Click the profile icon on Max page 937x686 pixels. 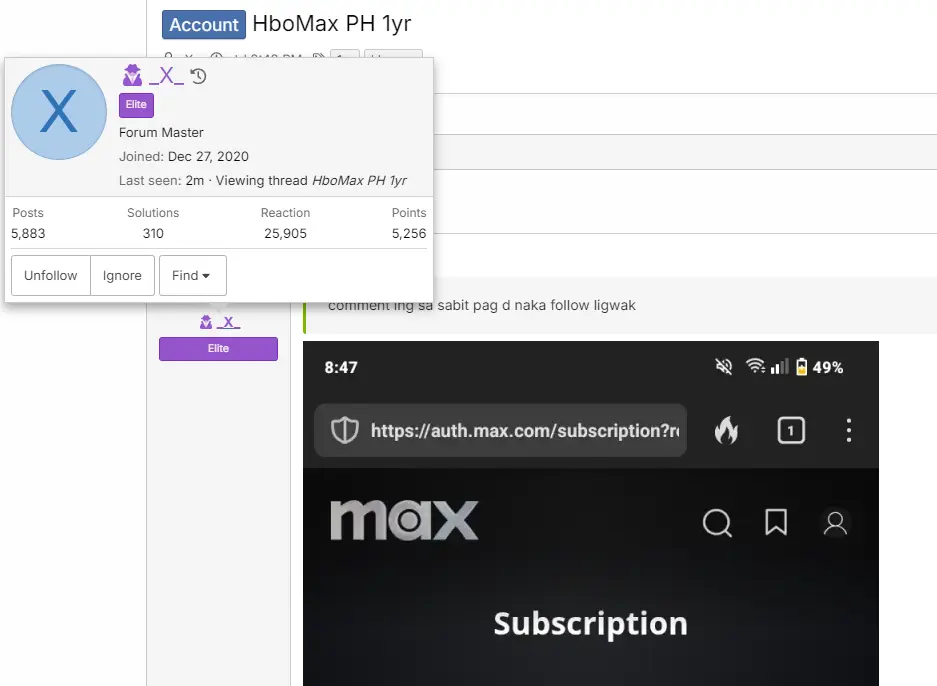point(835,523)
